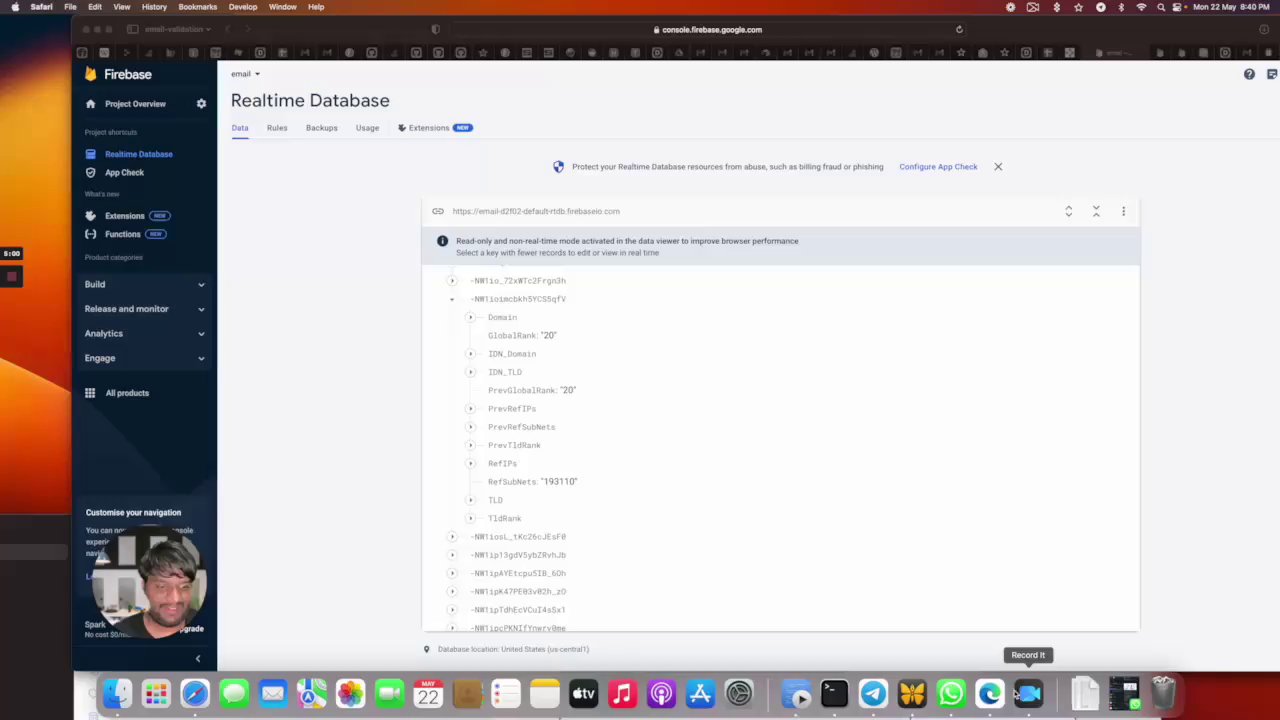Click Configure App Check link
The width and height of the screenshot is (1280, 720).
point(938,167)
